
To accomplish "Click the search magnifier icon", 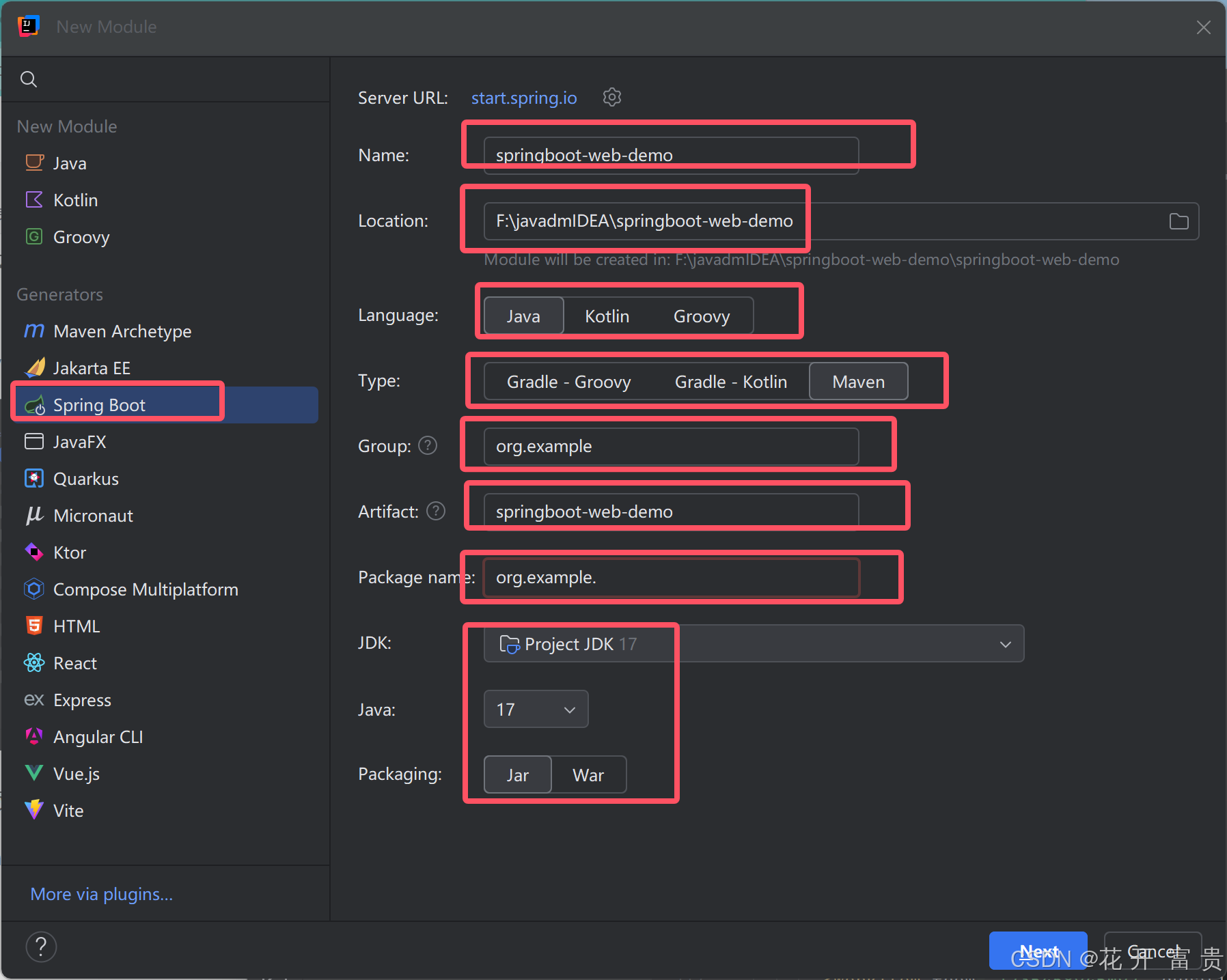I will click(29, 79).
